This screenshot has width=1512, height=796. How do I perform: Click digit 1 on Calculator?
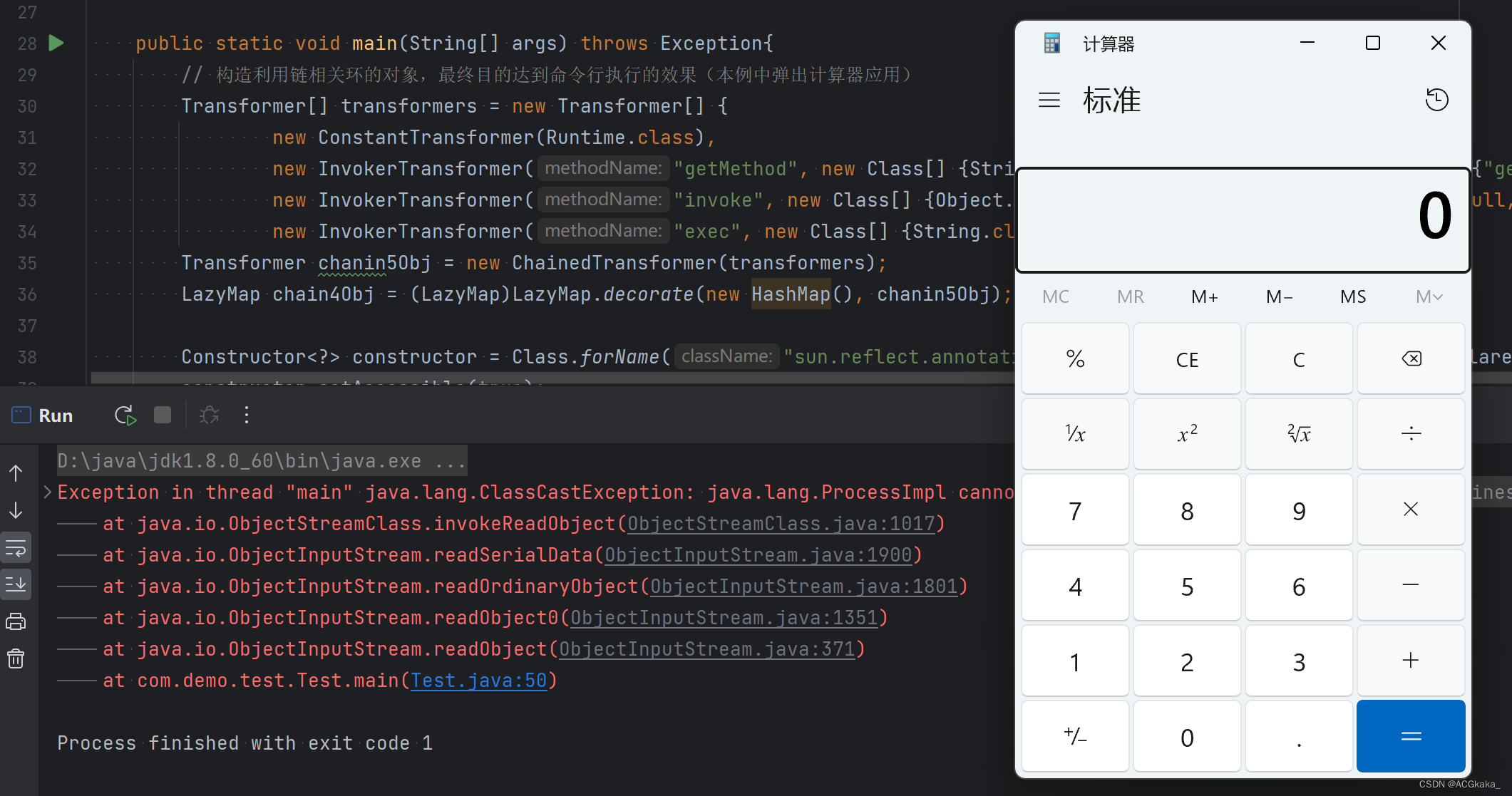click(x=1075, y=661)
